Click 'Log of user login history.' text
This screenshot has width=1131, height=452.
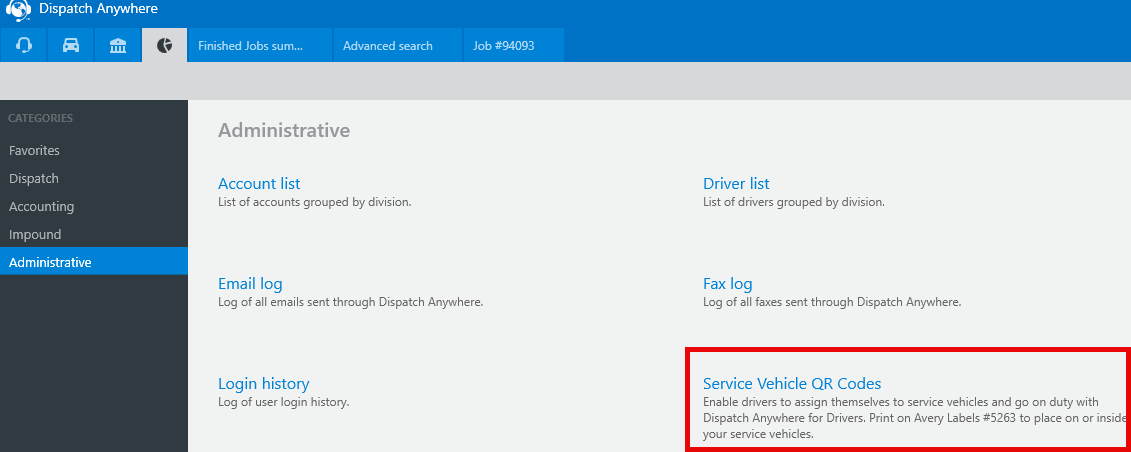[283, 402]
